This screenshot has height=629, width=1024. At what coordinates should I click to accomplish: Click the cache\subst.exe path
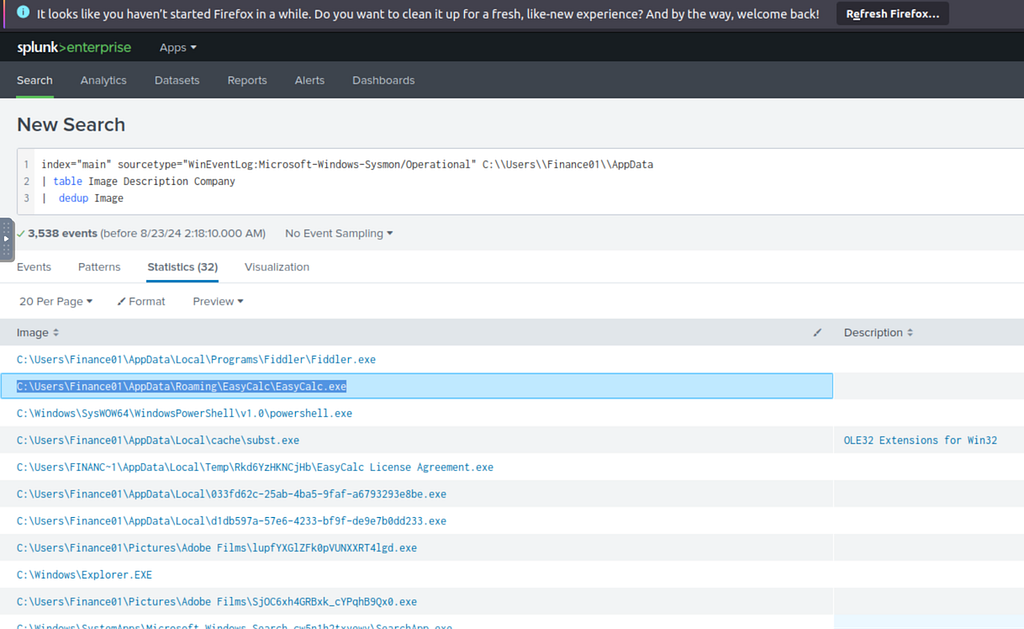(158, 440)
